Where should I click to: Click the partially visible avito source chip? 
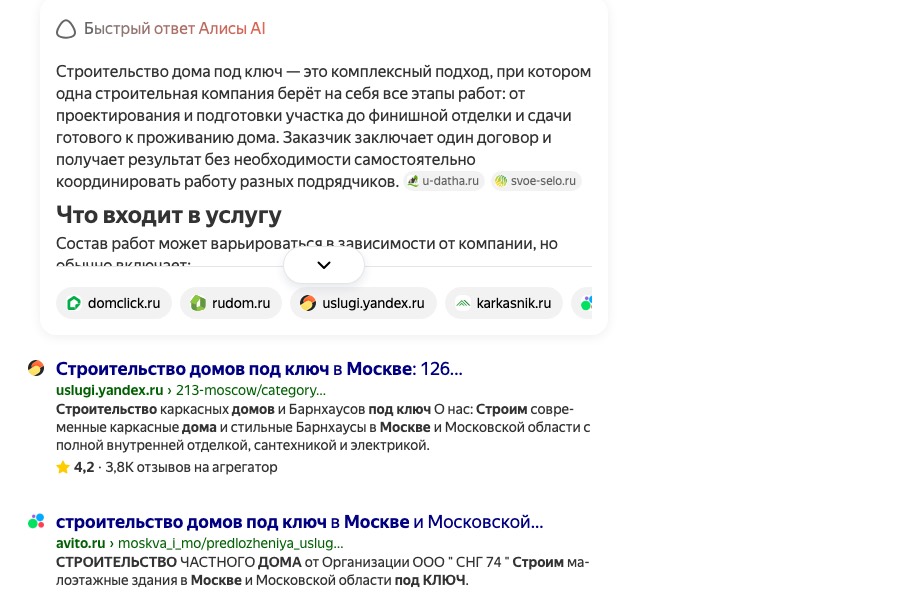point(582,303)
